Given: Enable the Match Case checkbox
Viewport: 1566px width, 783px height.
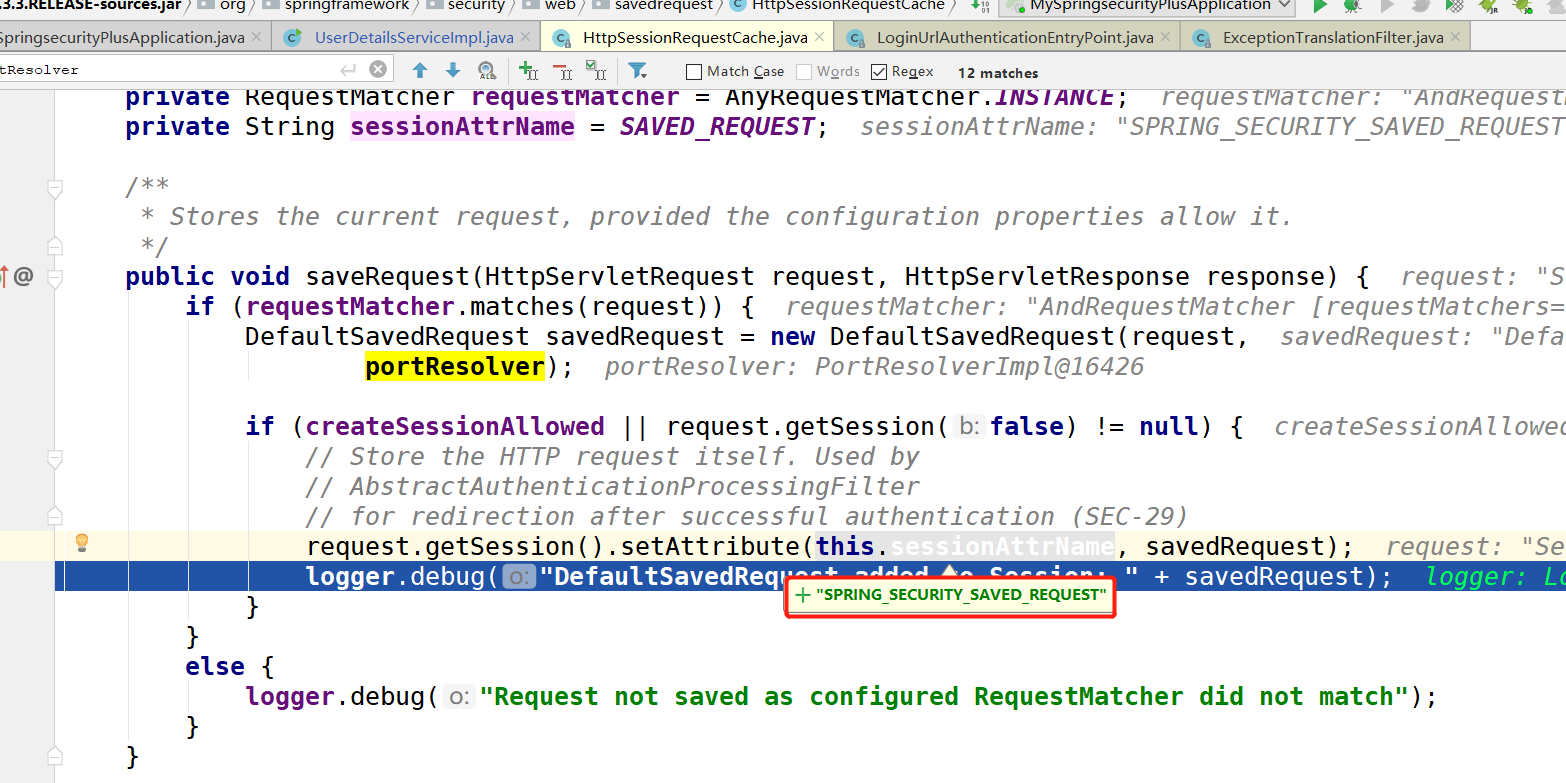Looking at the screenshot, I should point(692,71).
